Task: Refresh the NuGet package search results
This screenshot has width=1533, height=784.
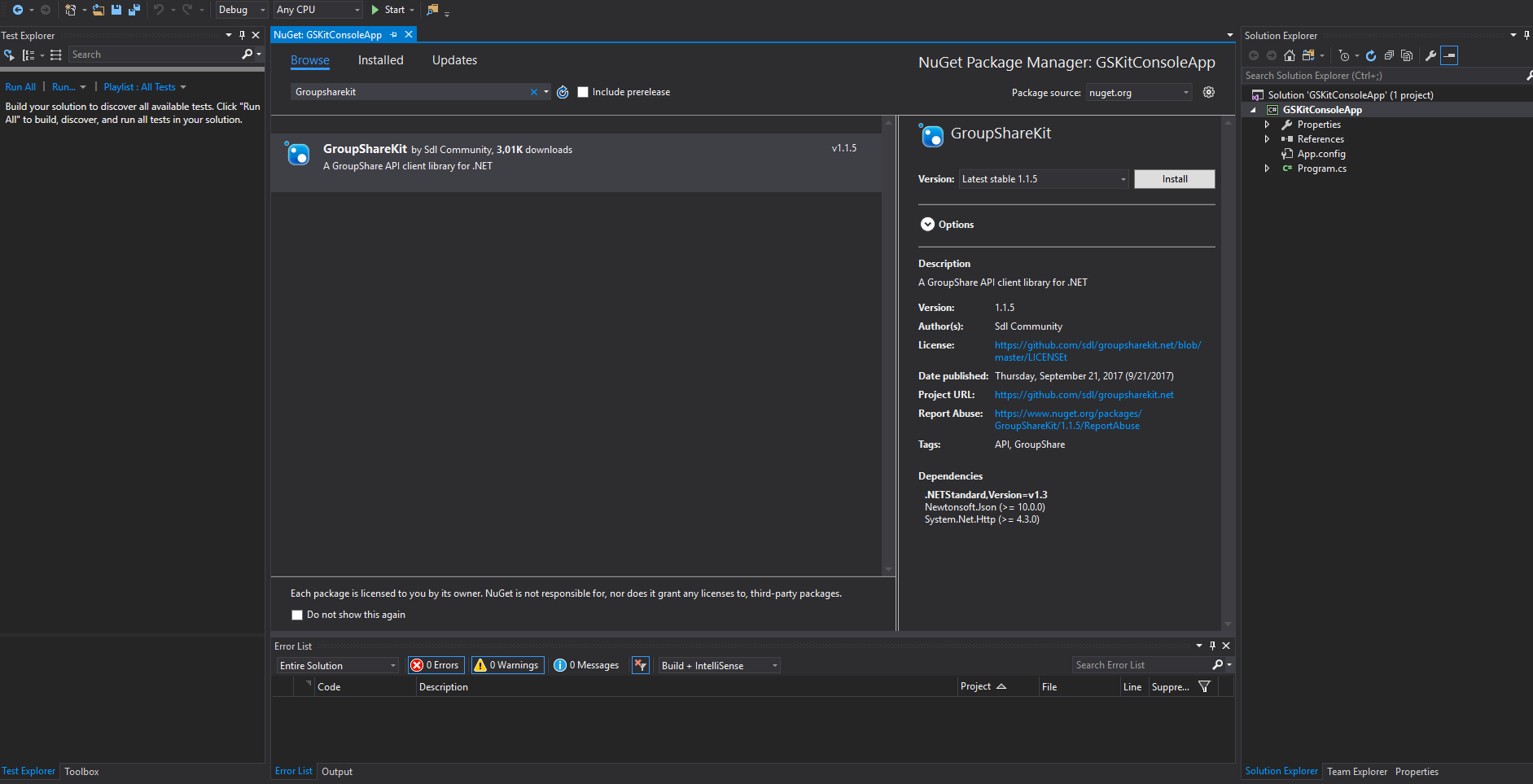Action: pyautogui.click(x=563, y=92)
